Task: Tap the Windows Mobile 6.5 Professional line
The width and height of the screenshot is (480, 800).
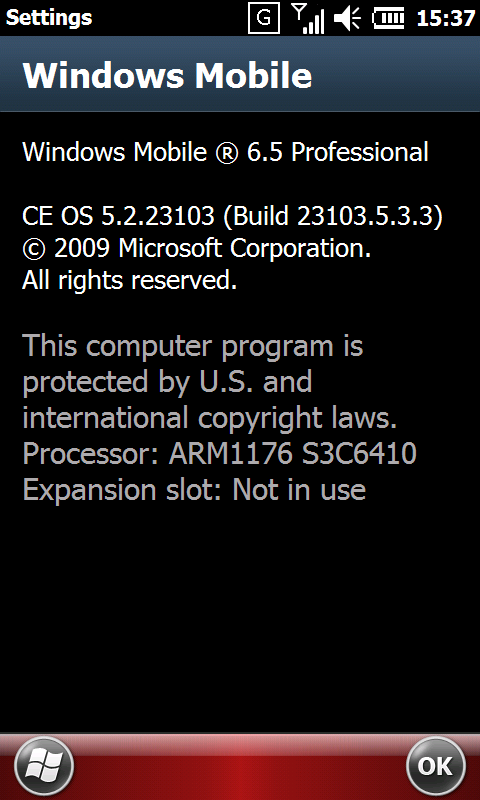Action: tap(225, 152)
